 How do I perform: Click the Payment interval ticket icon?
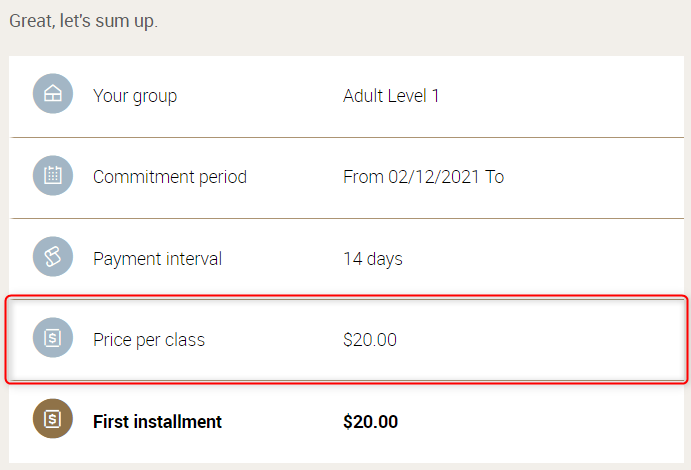pyautogui.click(x=53, y=258)
